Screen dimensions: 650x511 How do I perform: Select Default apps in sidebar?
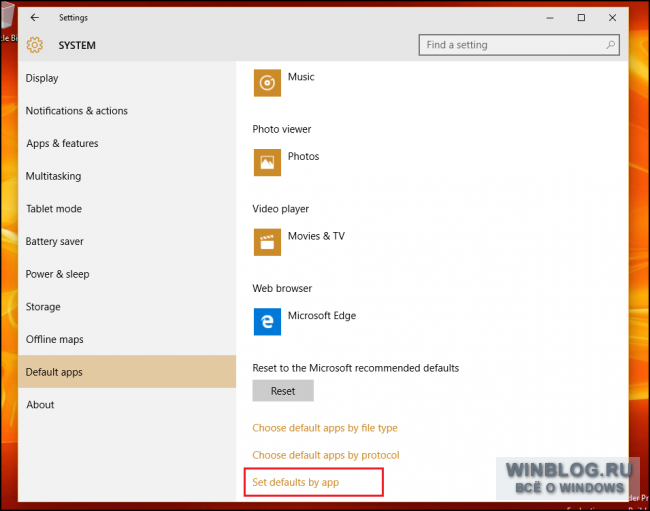click(x=127, y=372)
